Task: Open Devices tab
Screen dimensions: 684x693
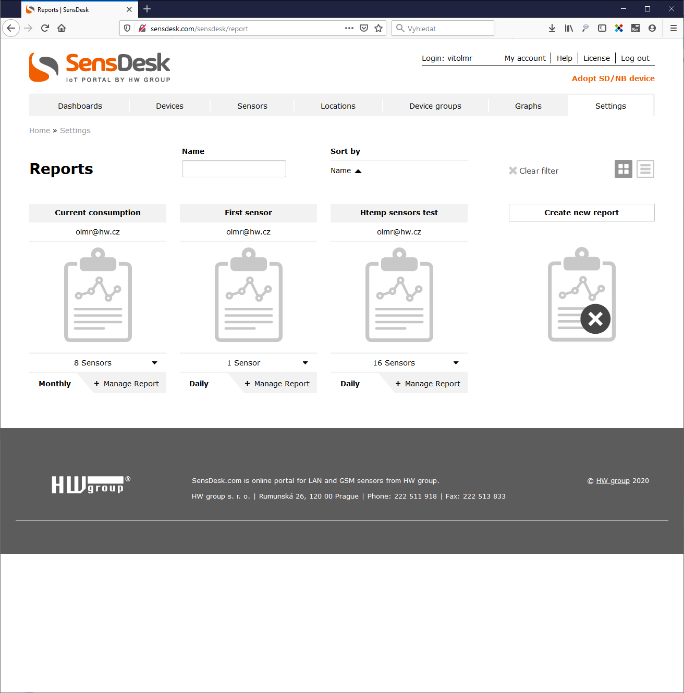Action: click(x=169, y=106)
